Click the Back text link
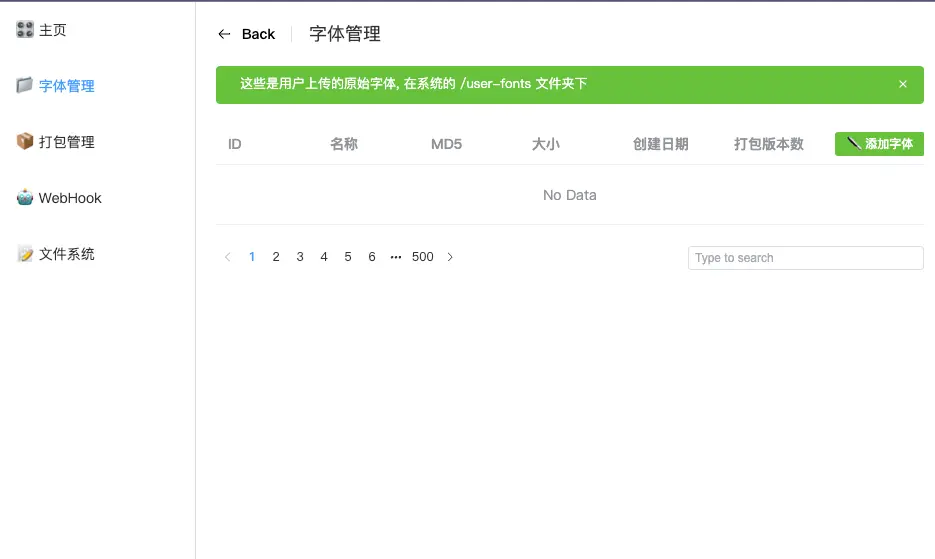The height and width of the screenshot is (559, 935). pos(258,34)
